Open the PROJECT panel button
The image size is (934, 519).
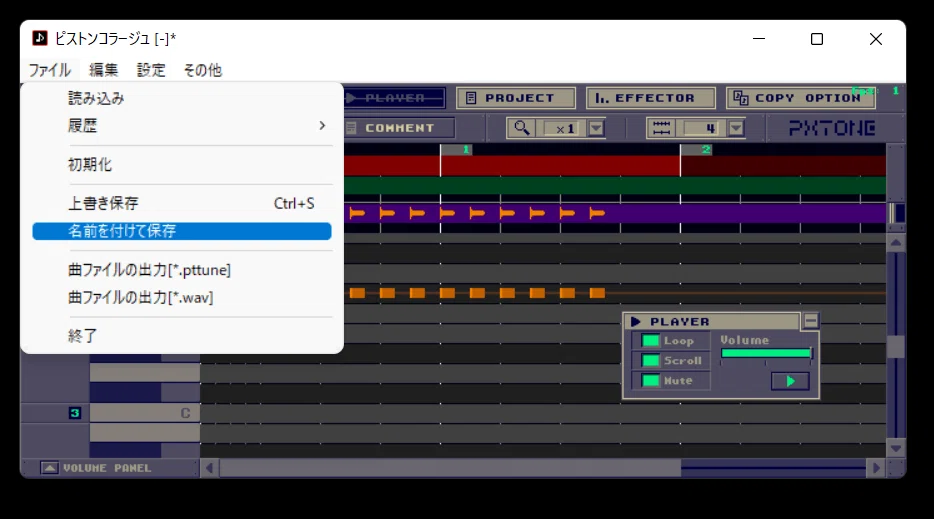coord(516,98)
